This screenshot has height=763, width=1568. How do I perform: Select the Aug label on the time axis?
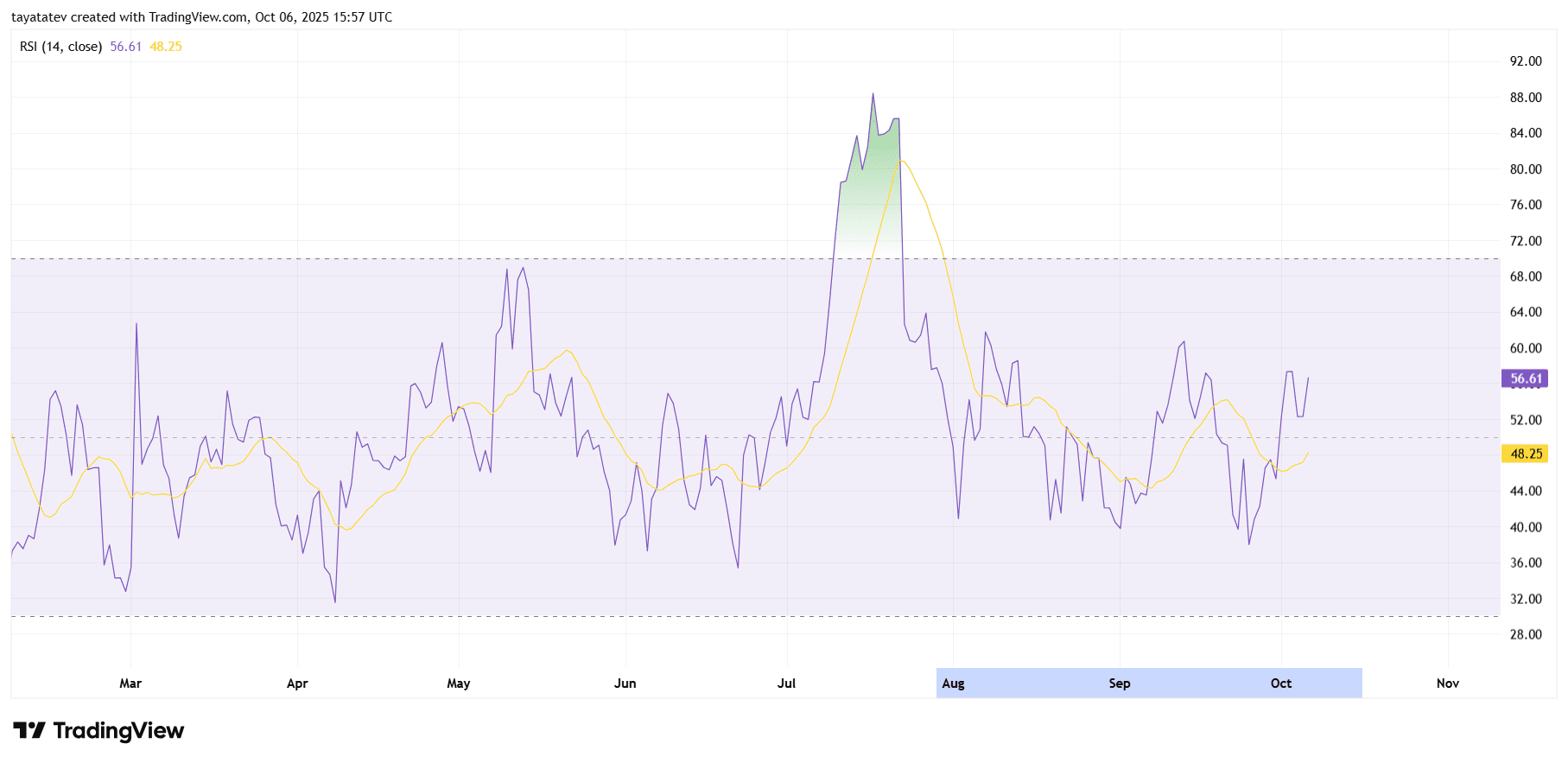click(953, 684)
